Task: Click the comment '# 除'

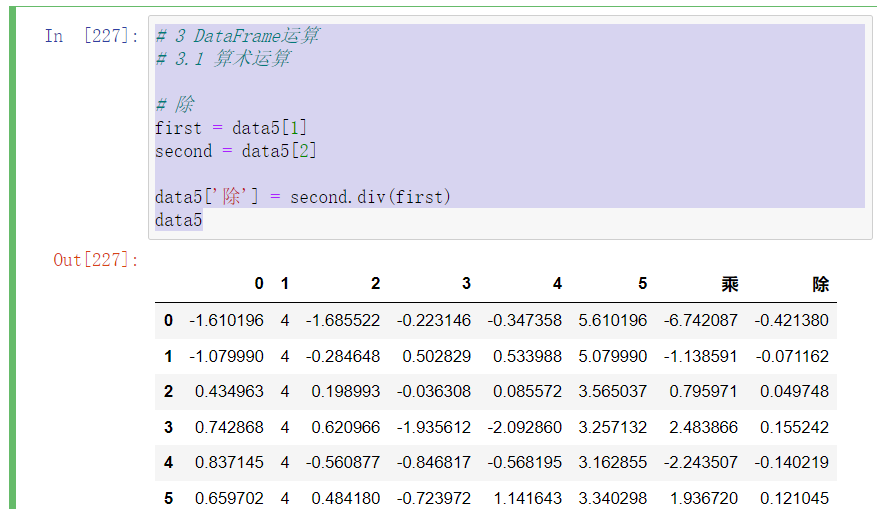Action: click(x=175, y=104)
